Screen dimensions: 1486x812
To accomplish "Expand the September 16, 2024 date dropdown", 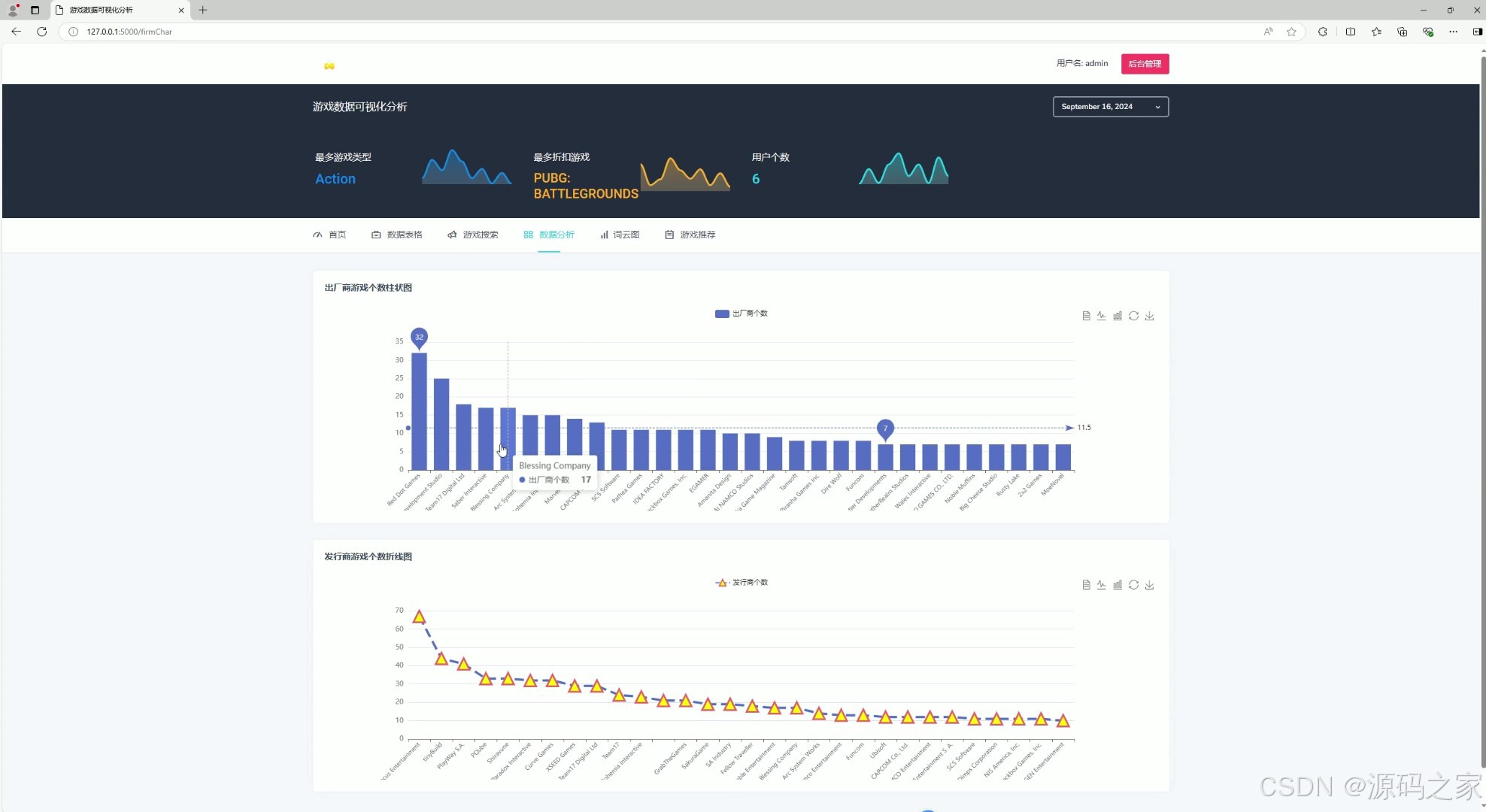I will pos(1110,107).
